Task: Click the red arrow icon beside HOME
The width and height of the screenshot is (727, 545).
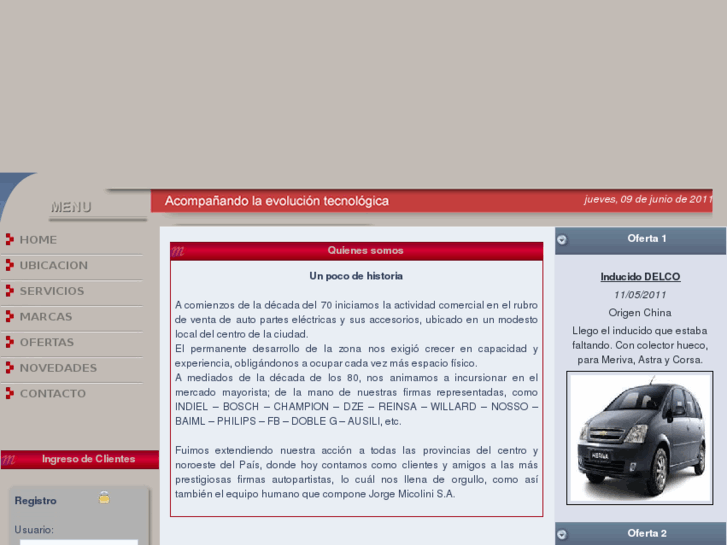Action: 9,239
